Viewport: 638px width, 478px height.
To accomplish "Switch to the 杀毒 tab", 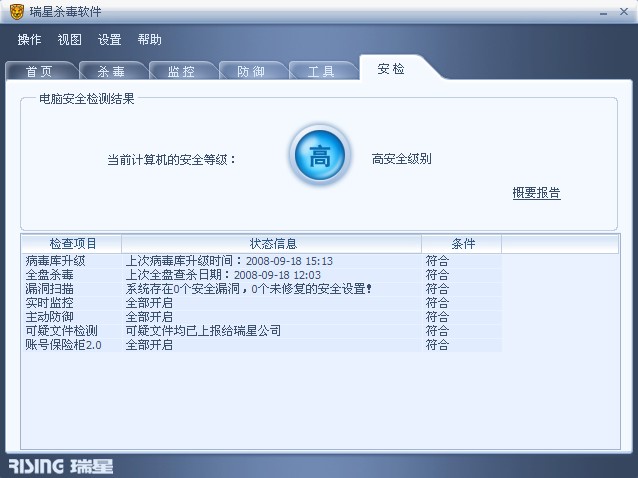I will pyautogui.click(x=111, y=71).
